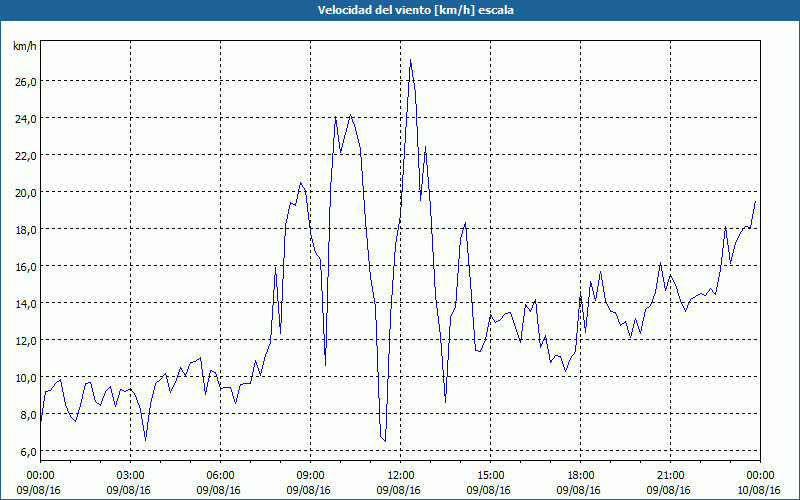Click the highest wind peak just after 12:00
This screenshot has height=500, width=800.
410,60
